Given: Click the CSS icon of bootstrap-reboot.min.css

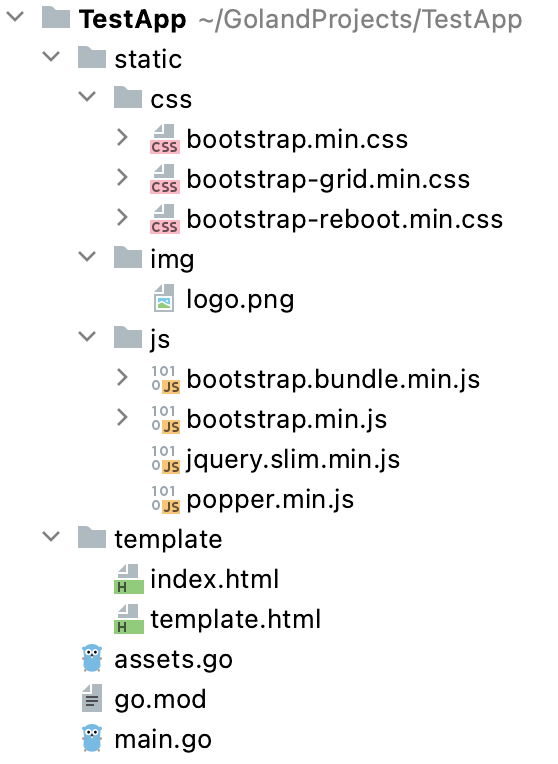Looking at the screenshot, I should 165,219.
